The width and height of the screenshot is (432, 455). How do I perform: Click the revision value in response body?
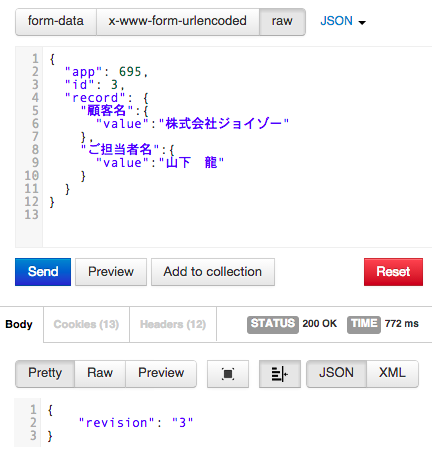click(x=182, y=423)
